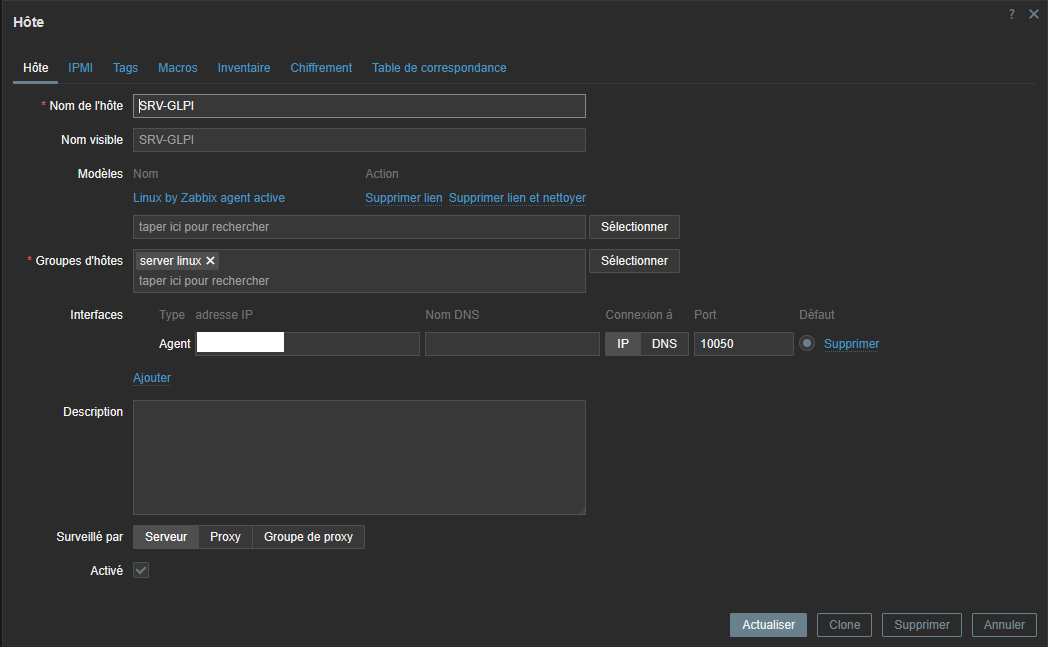Open the IPMI tab

[80, 68]
